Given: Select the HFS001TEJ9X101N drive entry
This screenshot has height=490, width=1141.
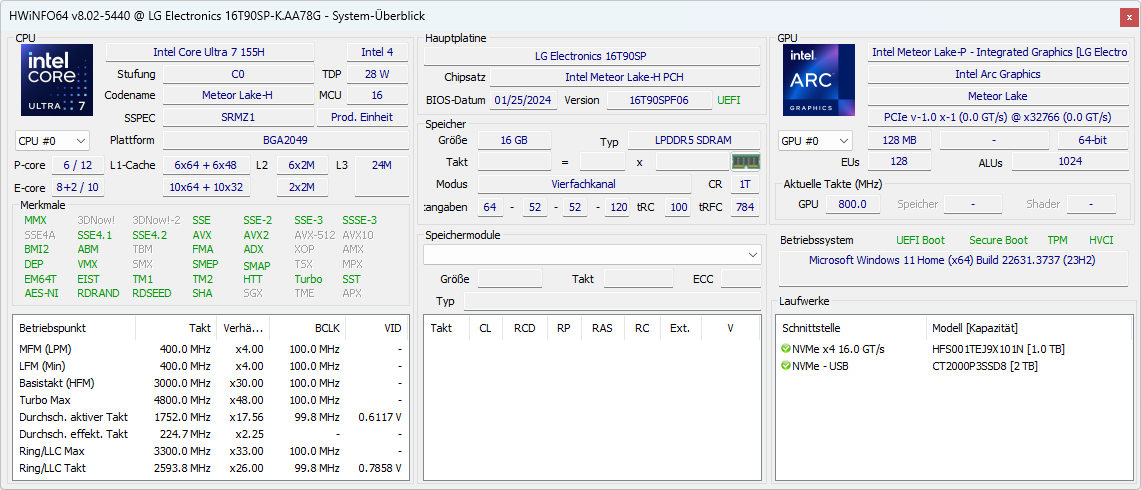Looking at the screenshot, I should 998,349.
